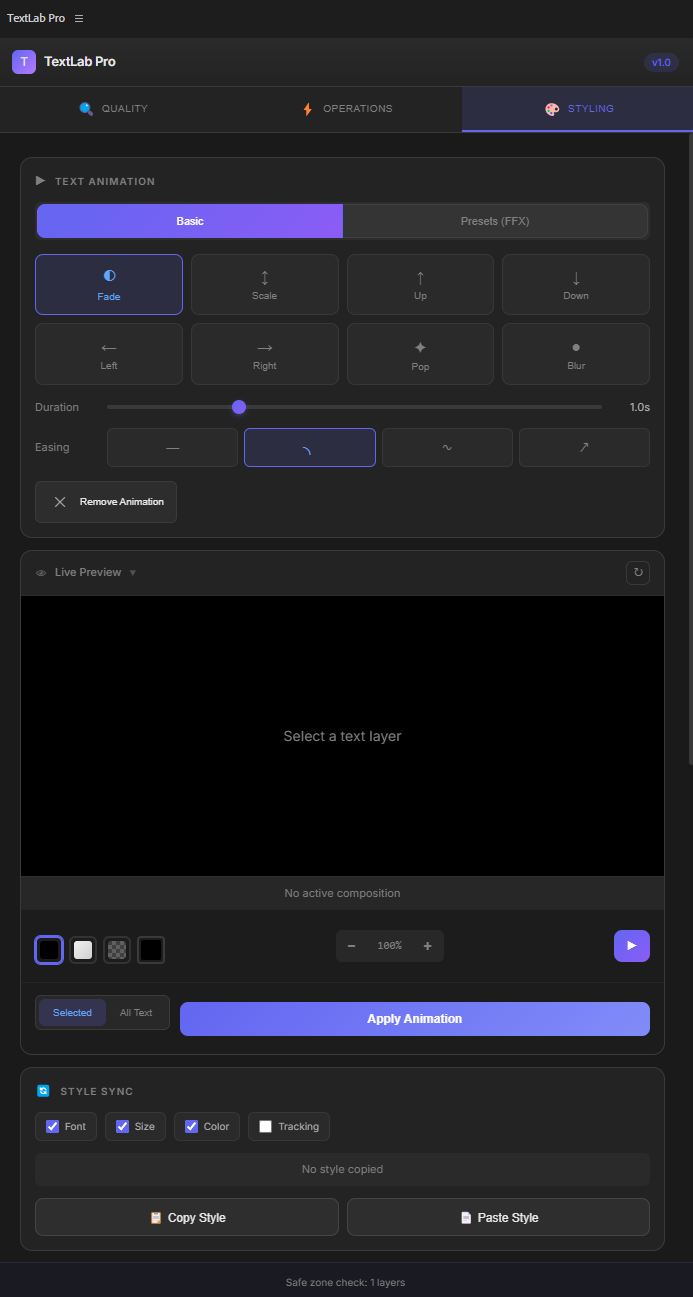Choose the Scale animation

tap(265, 285)
